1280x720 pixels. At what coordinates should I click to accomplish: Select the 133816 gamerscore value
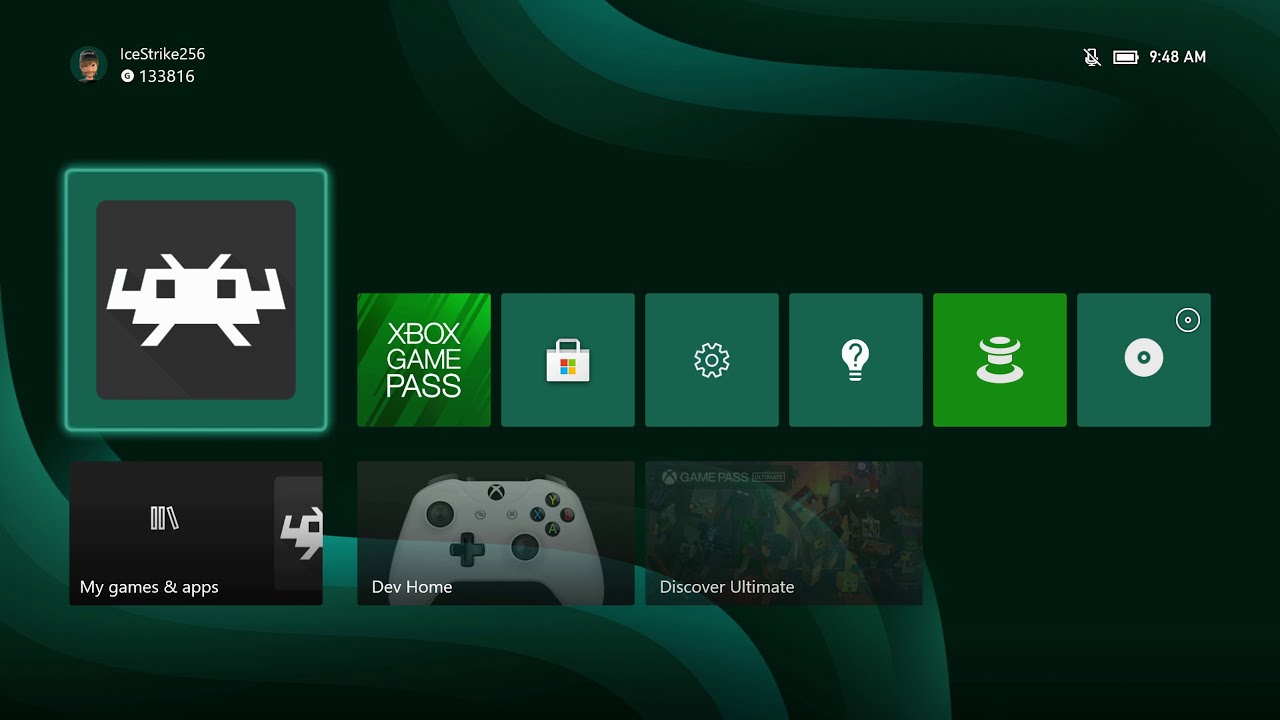click(x=167, y=76)
